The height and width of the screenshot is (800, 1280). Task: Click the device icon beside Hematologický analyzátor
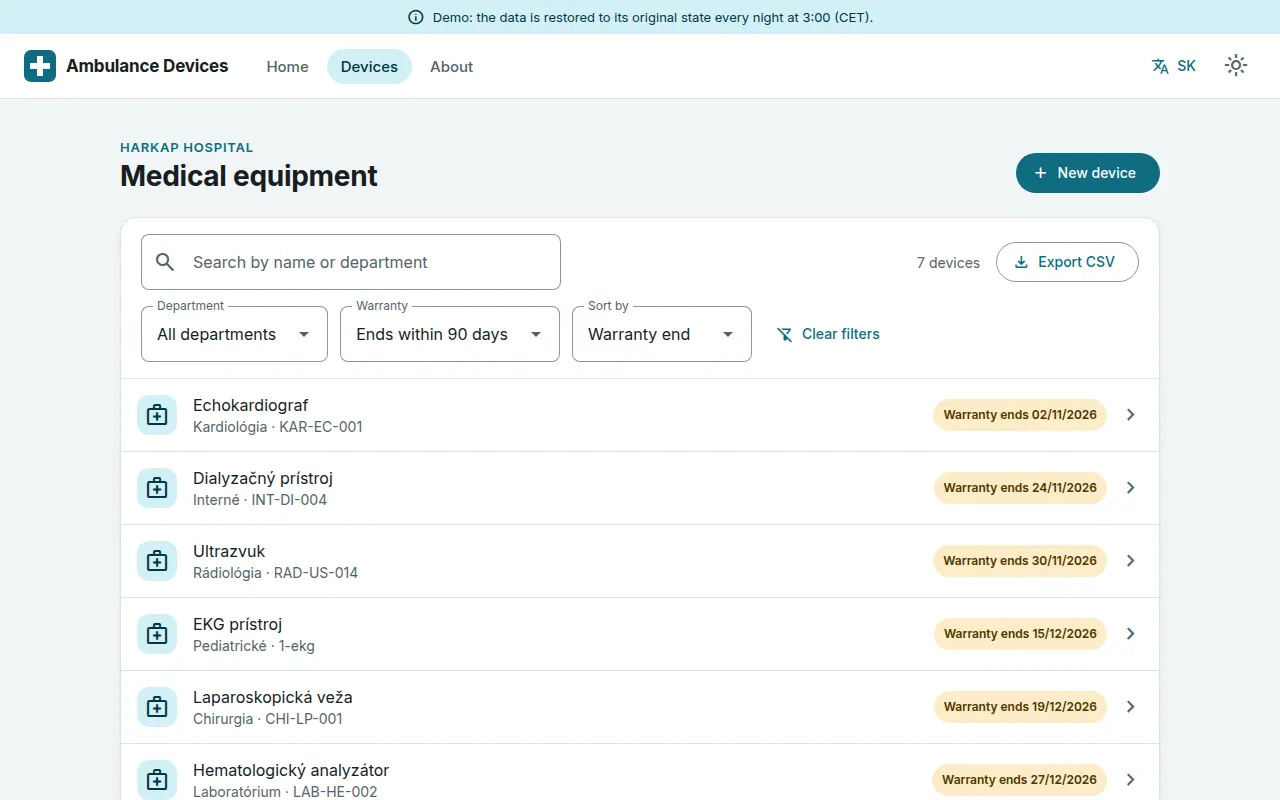coord(157,780)
